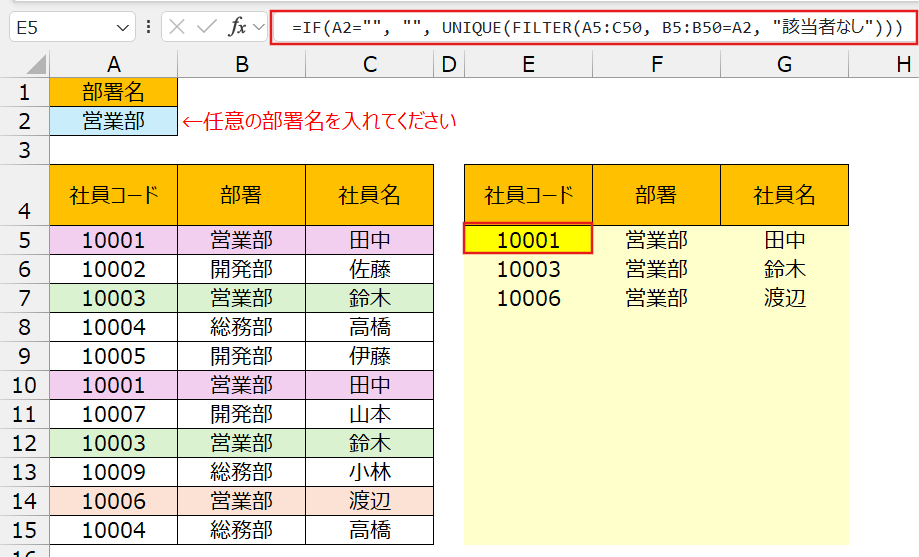Select the column G header

point(784,65)
